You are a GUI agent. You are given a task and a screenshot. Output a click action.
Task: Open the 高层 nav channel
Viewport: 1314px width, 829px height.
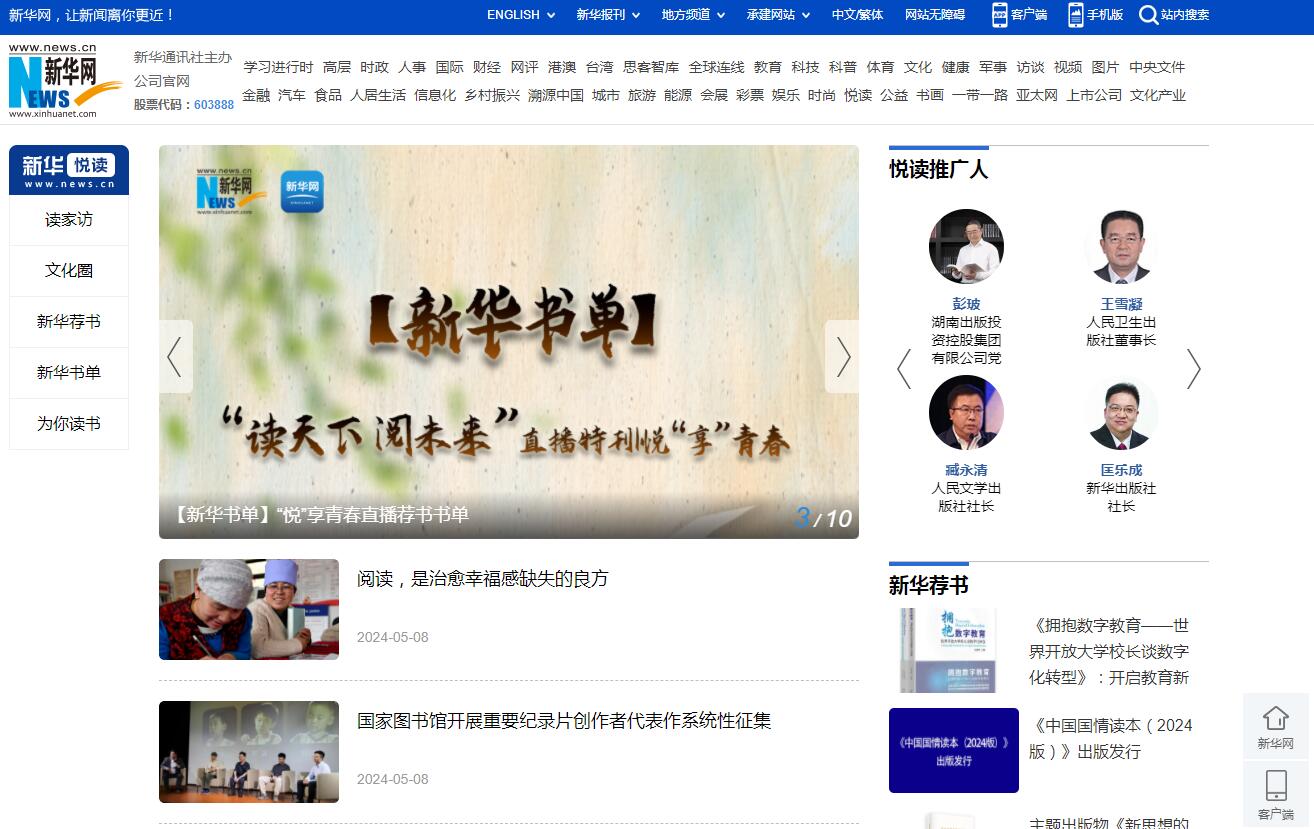pos(337,67)
